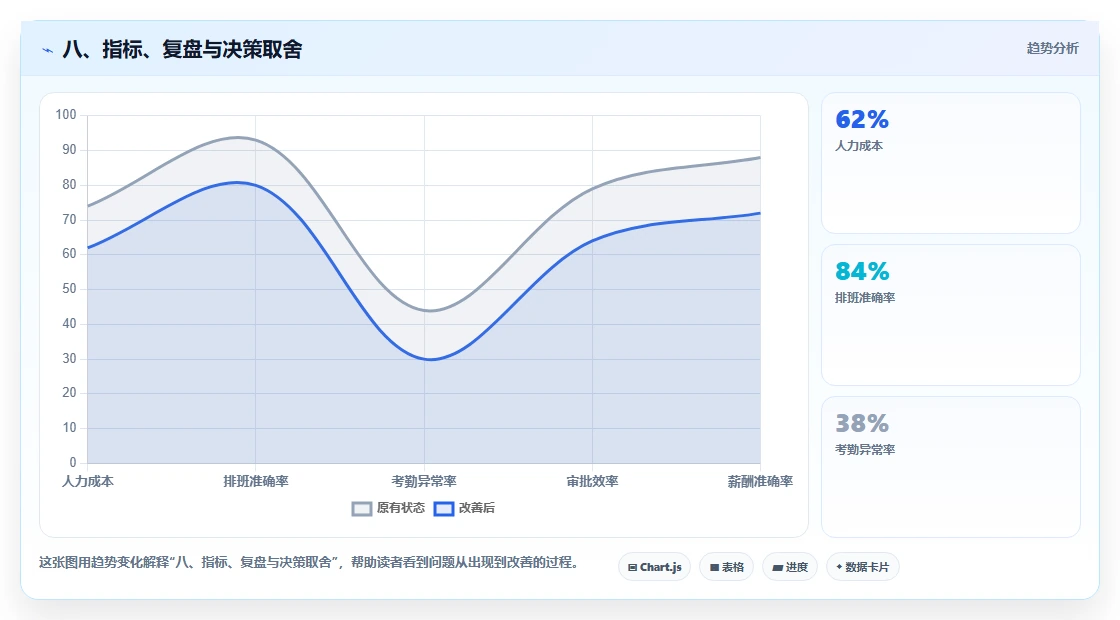Click the blue line's lowest point at 考勤异常率

coord(429,359)
